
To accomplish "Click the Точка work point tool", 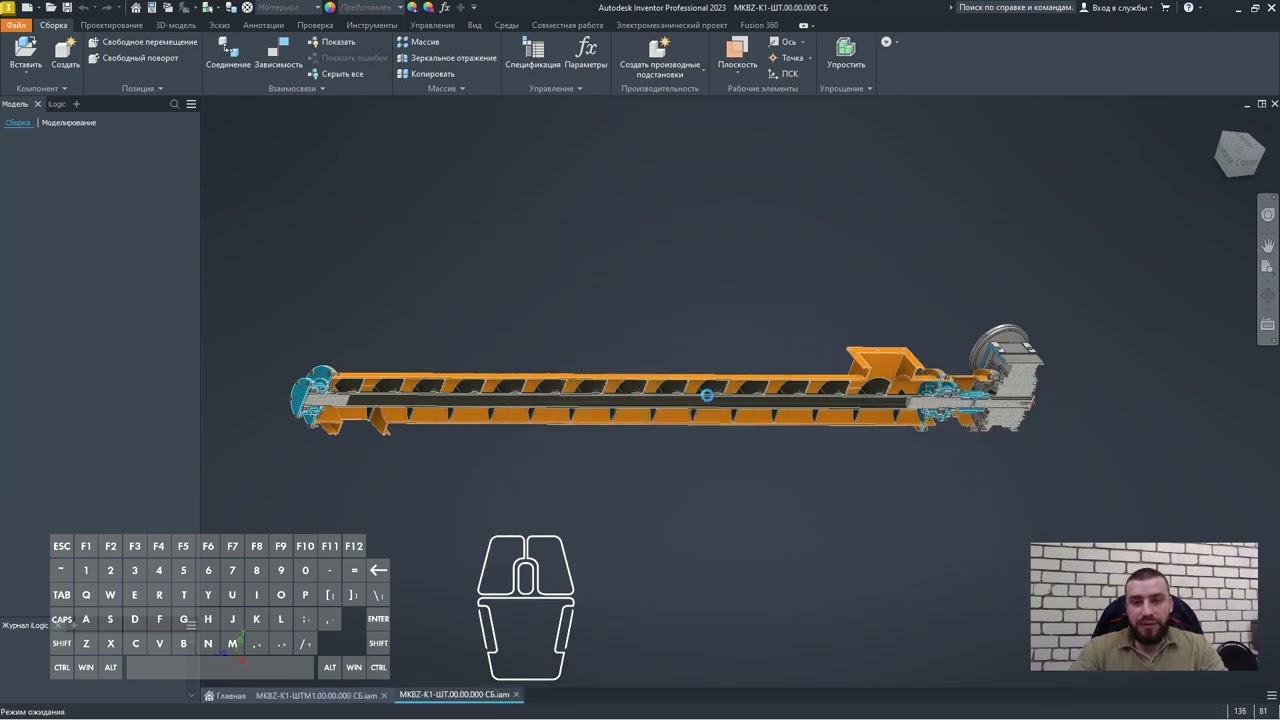I will (x=786, y=58).
